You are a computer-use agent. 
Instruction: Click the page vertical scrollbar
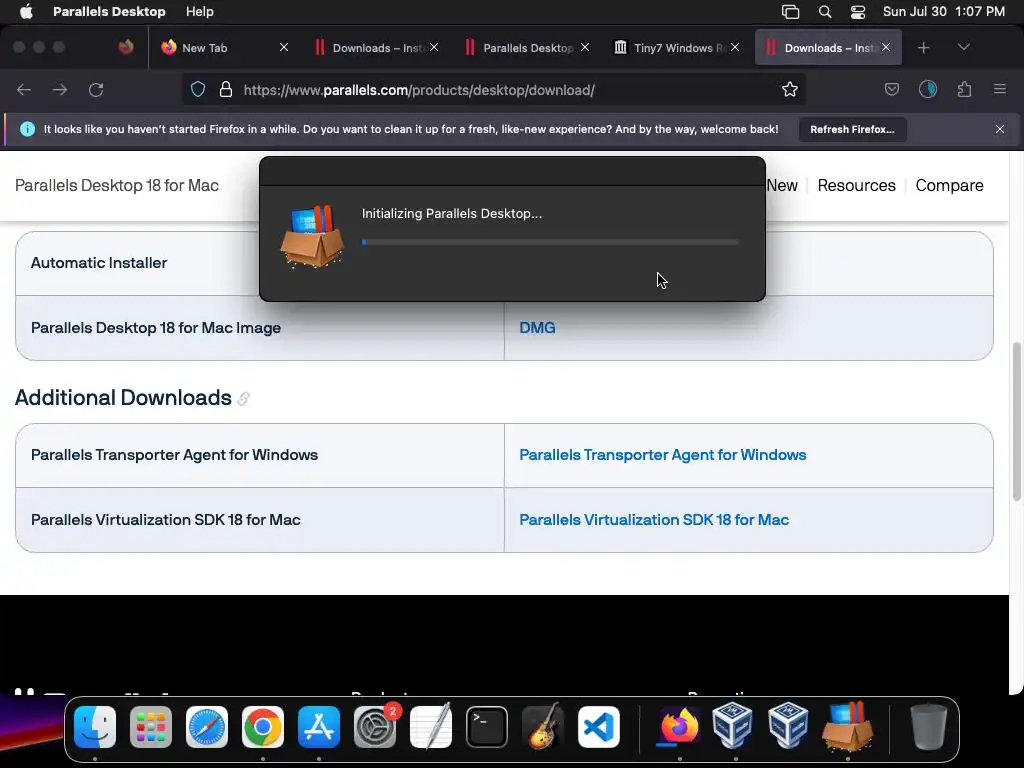point(1016,421)
